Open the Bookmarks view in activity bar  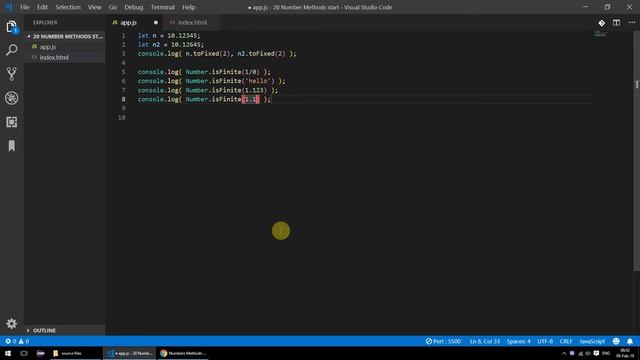pyautogui.click(x=11, y=146)
